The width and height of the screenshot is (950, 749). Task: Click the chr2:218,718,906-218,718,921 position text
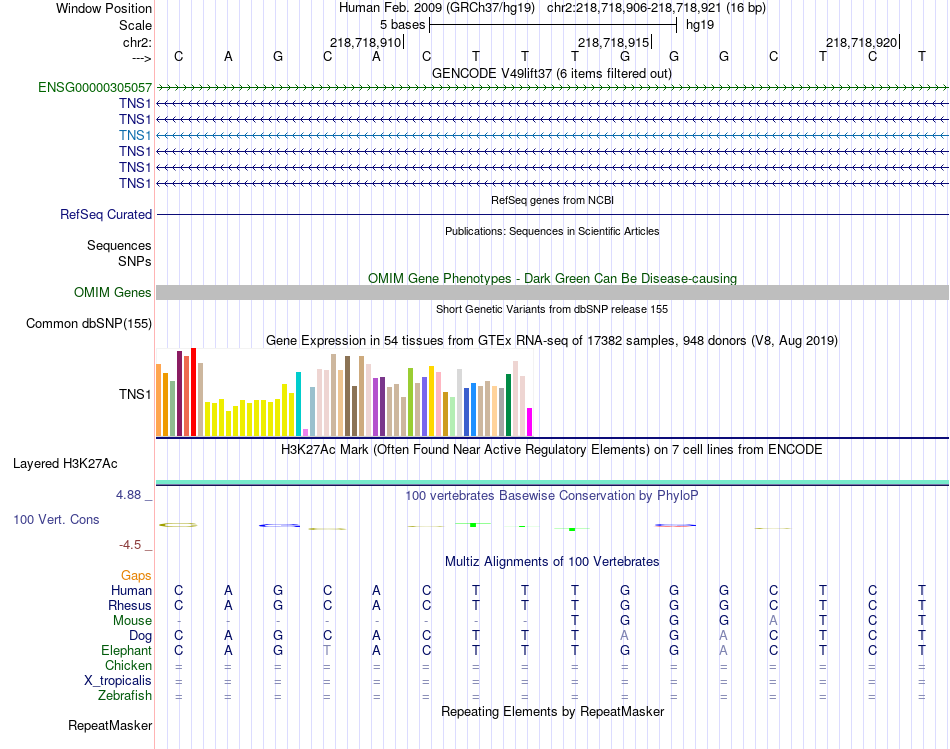pos(635,8)
